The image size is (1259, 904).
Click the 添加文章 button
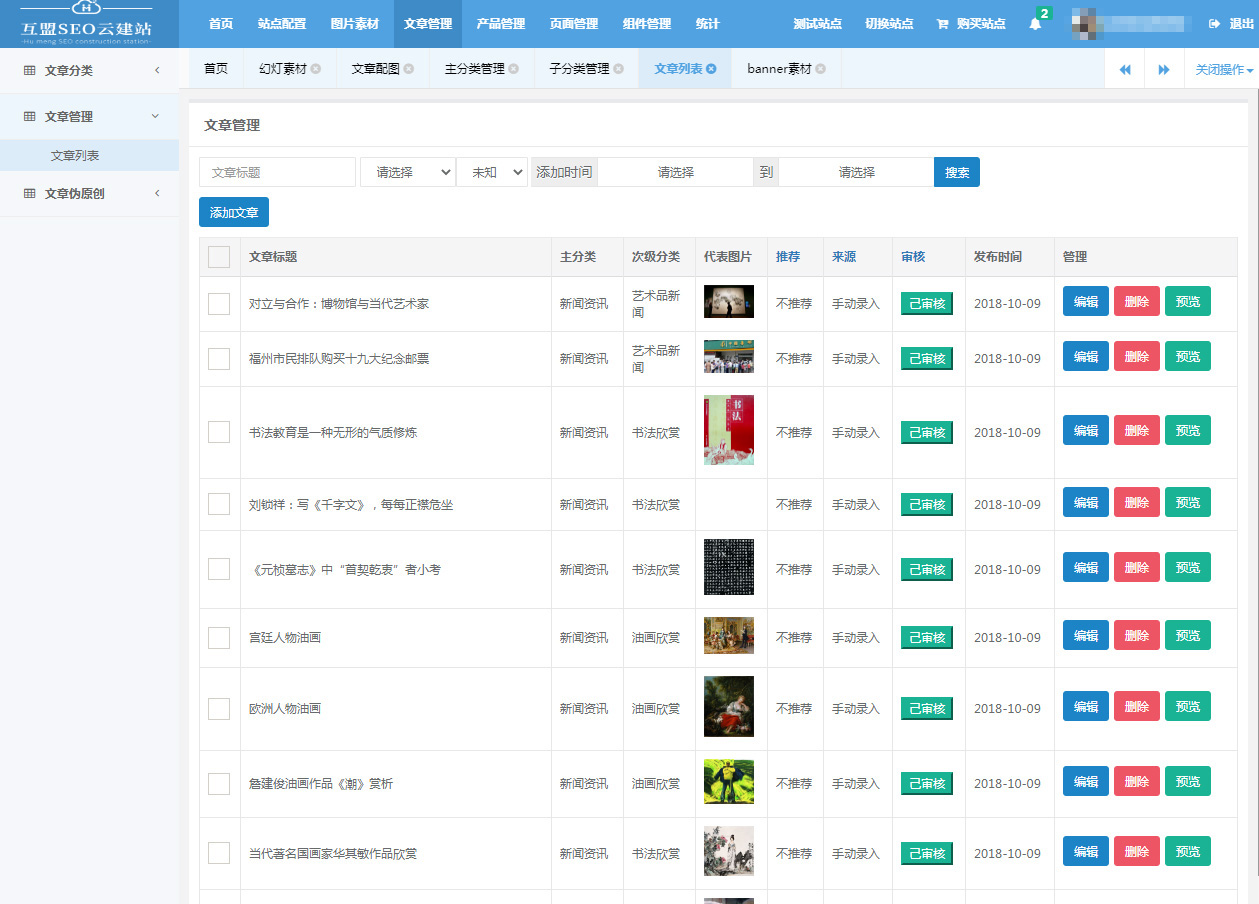(x=234, y=213)
